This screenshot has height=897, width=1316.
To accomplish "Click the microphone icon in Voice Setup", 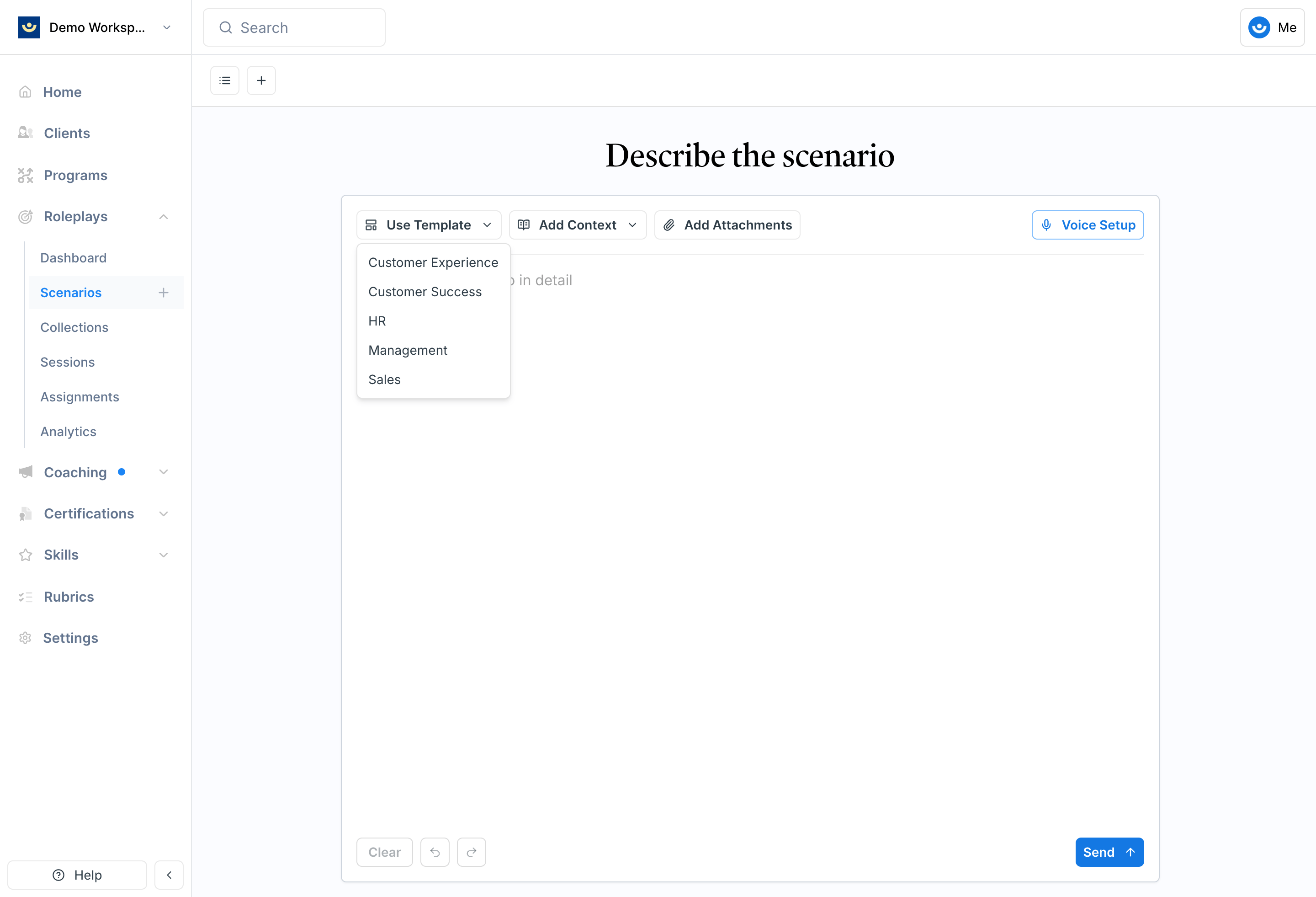I will point(1046,225).
